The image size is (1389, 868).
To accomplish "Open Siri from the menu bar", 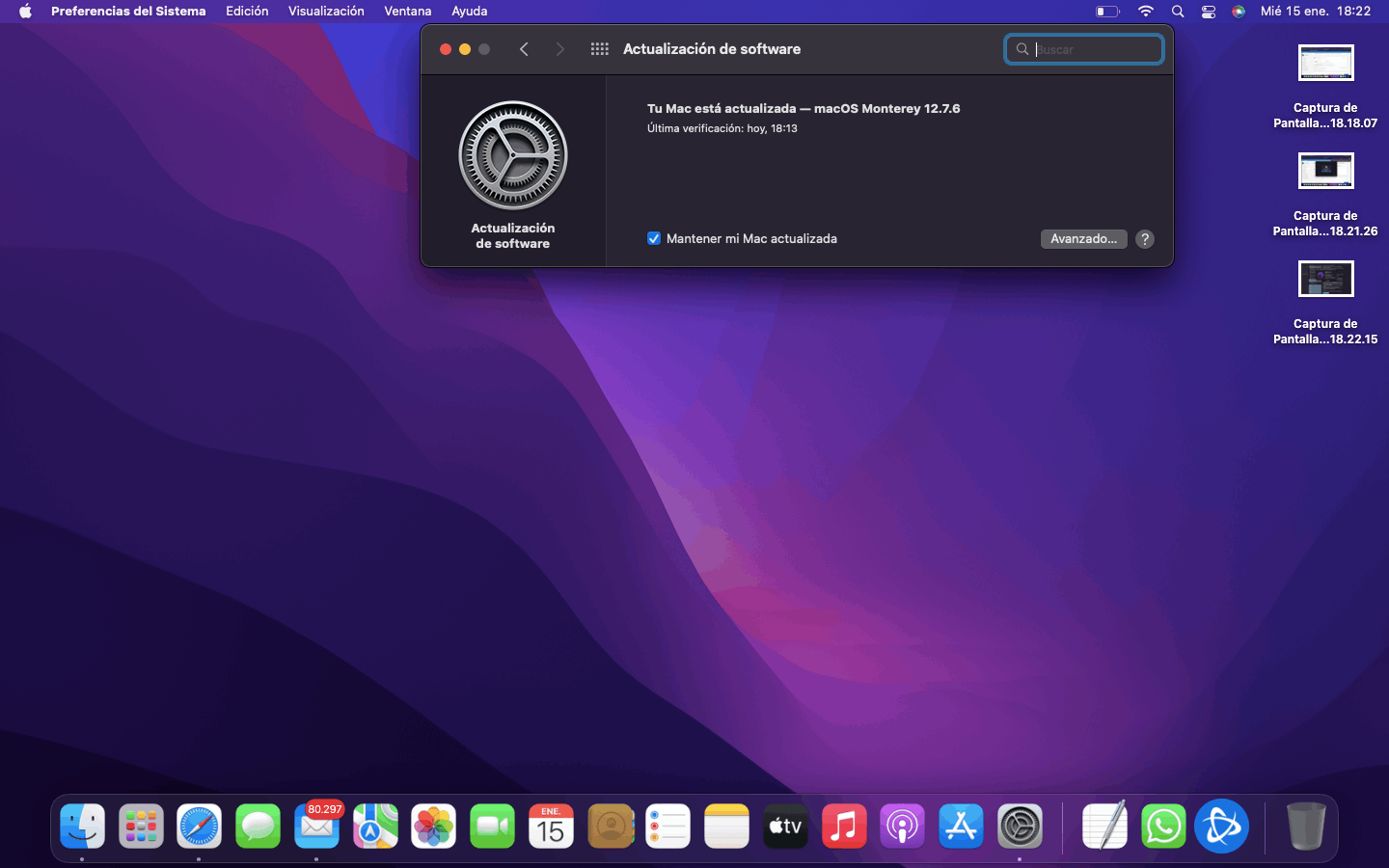I will pyautogui.click(x=1239, y=12).
